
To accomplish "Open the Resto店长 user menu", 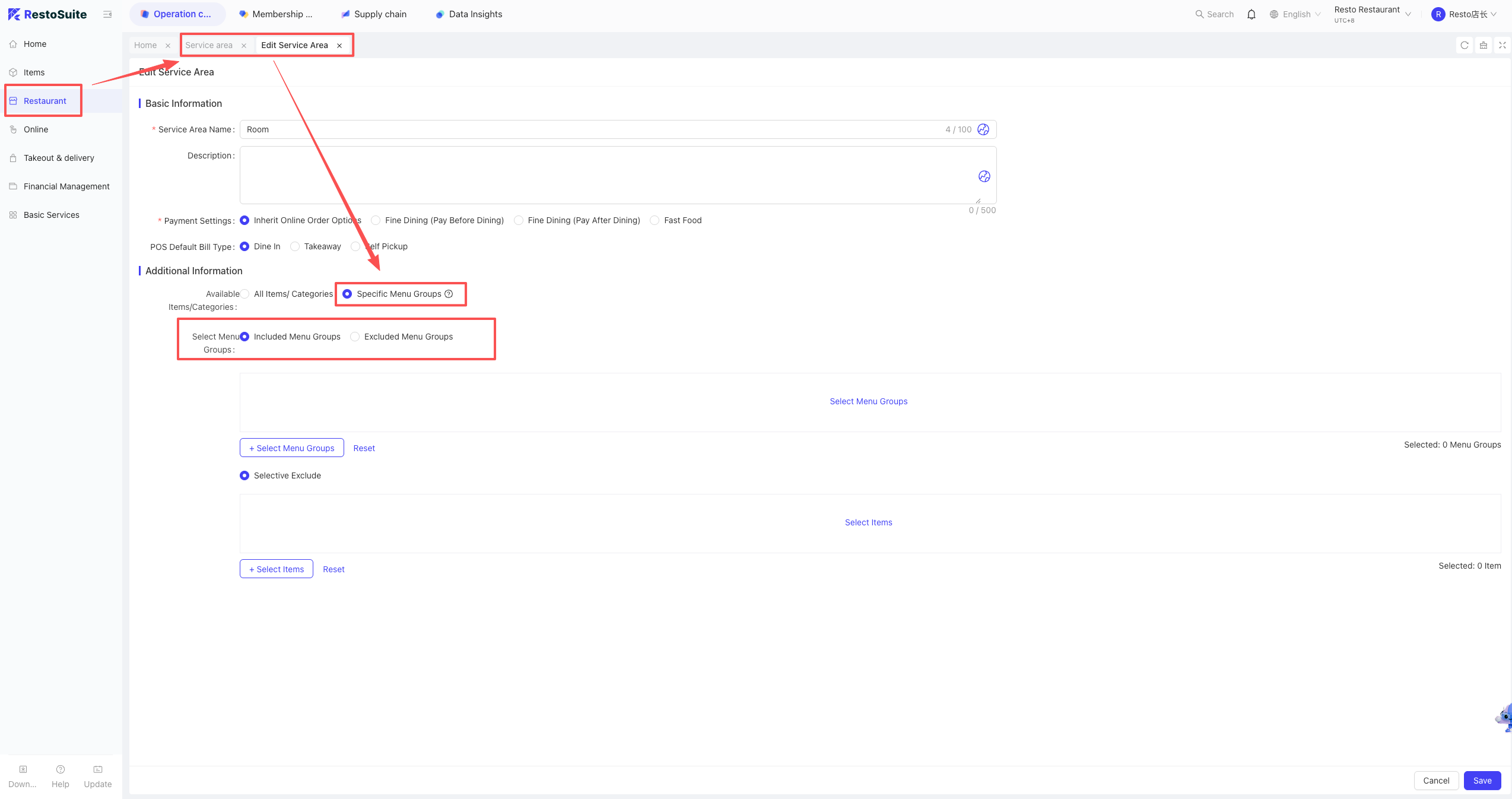I will 1464,14.
